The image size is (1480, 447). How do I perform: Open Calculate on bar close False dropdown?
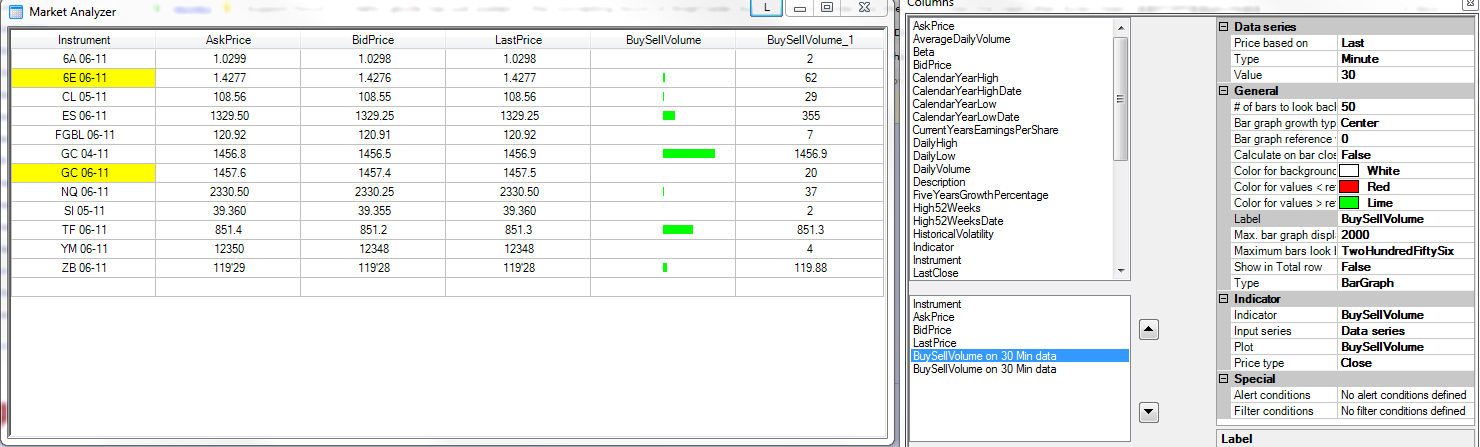[1408, 155]
